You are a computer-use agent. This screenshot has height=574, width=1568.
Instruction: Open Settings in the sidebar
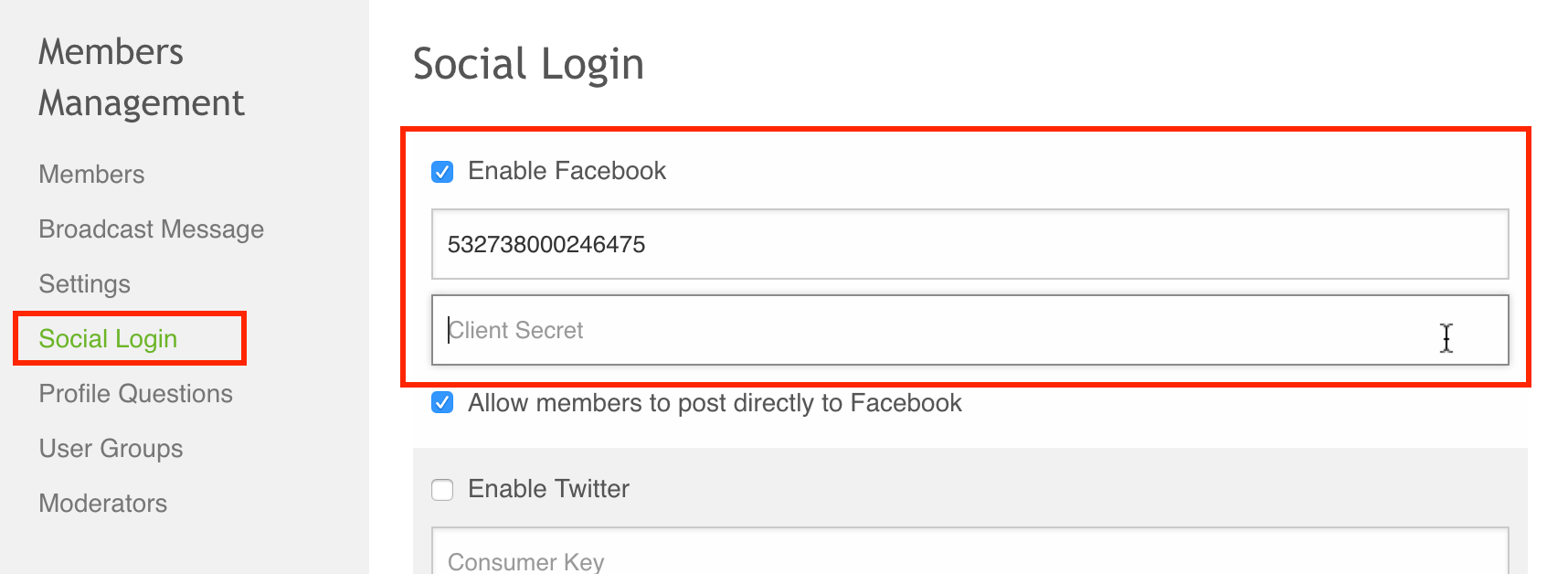(84, 284)
